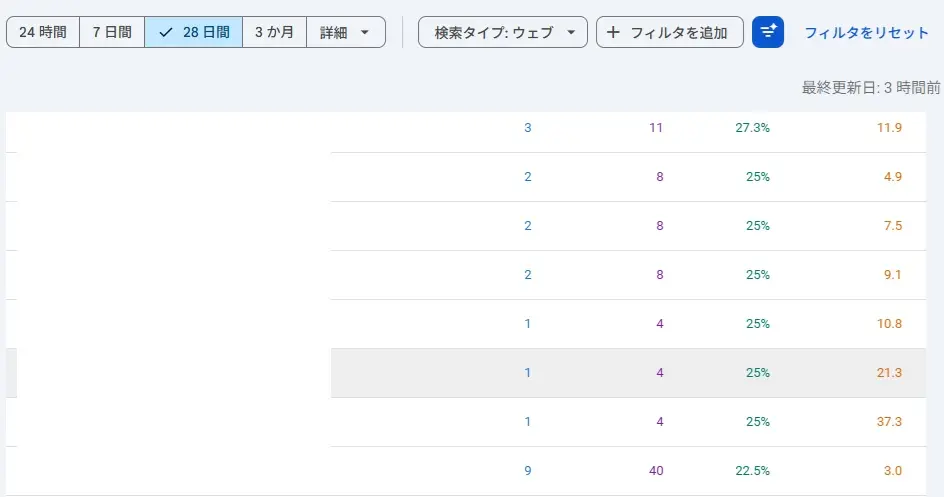Click the position value 4.9
This screenshot has height=497, width=944.
pos(893,177)
